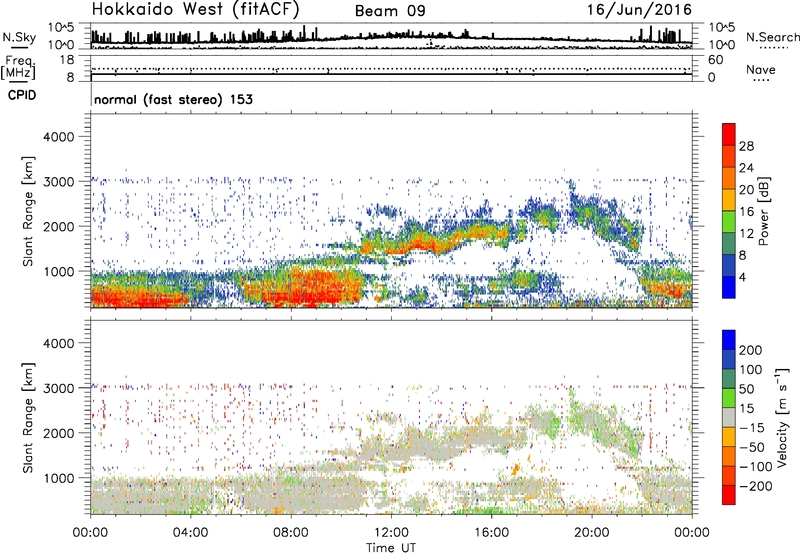The height and width of the screenshot is (554, 800).
Task: Pick the red bottom segment of Velocity colorbar
Action: [x=729, y=495]
